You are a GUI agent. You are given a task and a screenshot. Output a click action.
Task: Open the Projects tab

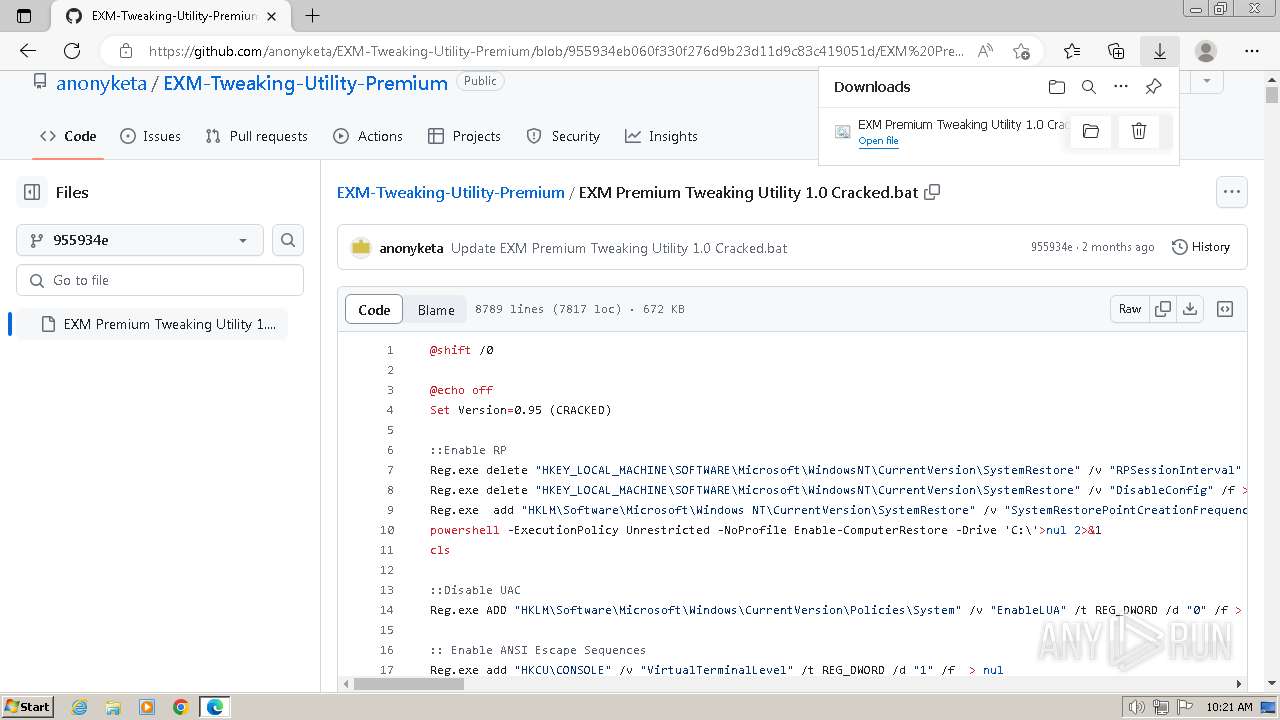pos(464,136)
